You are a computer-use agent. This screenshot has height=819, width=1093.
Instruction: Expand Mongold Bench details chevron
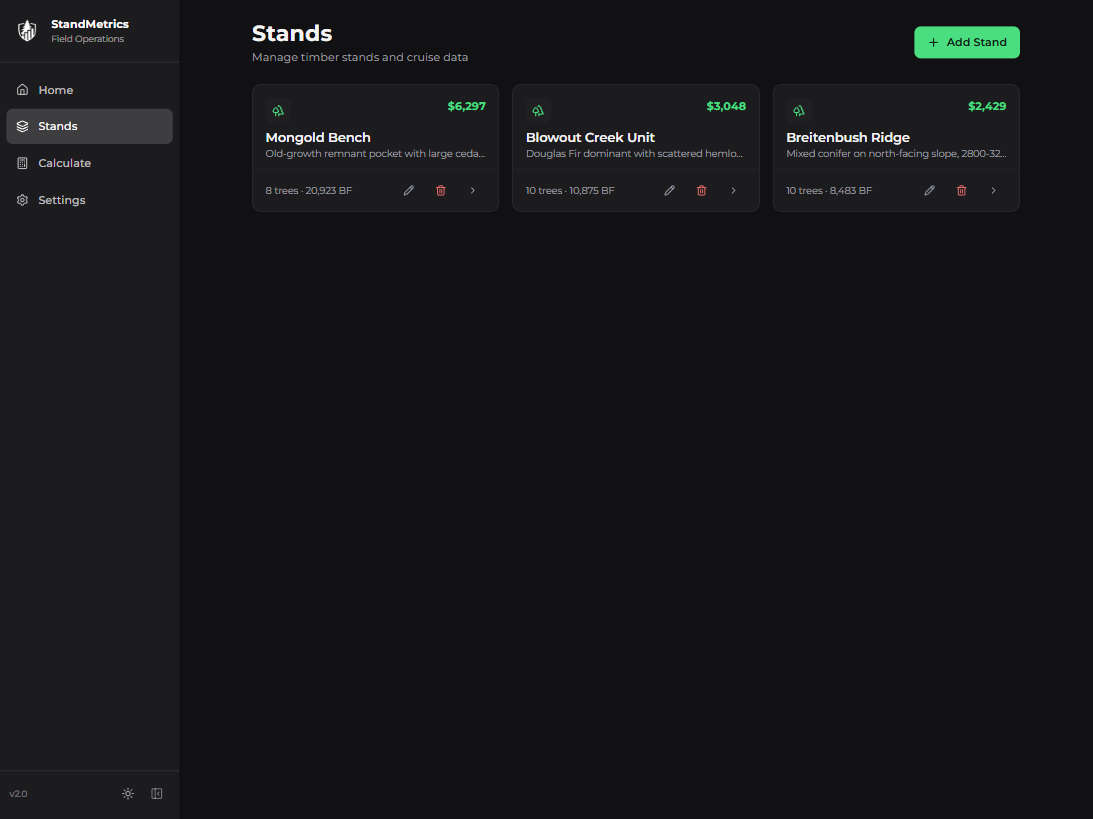[473, 190]
